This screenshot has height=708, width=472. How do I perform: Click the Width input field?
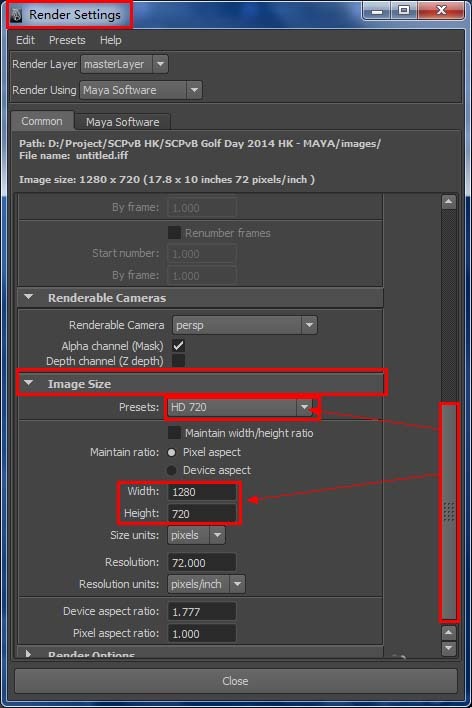coord(201,492)
